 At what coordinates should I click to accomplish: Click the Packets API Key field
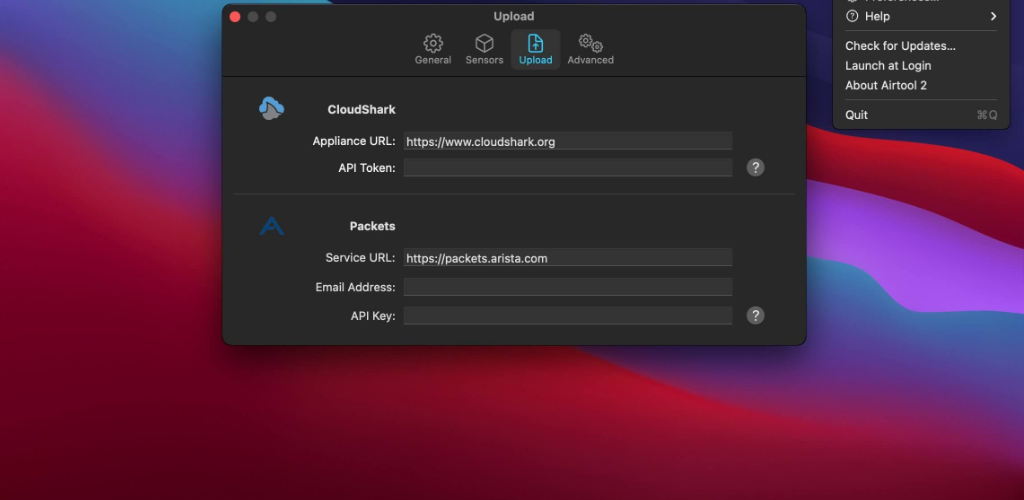click(568, 316)
